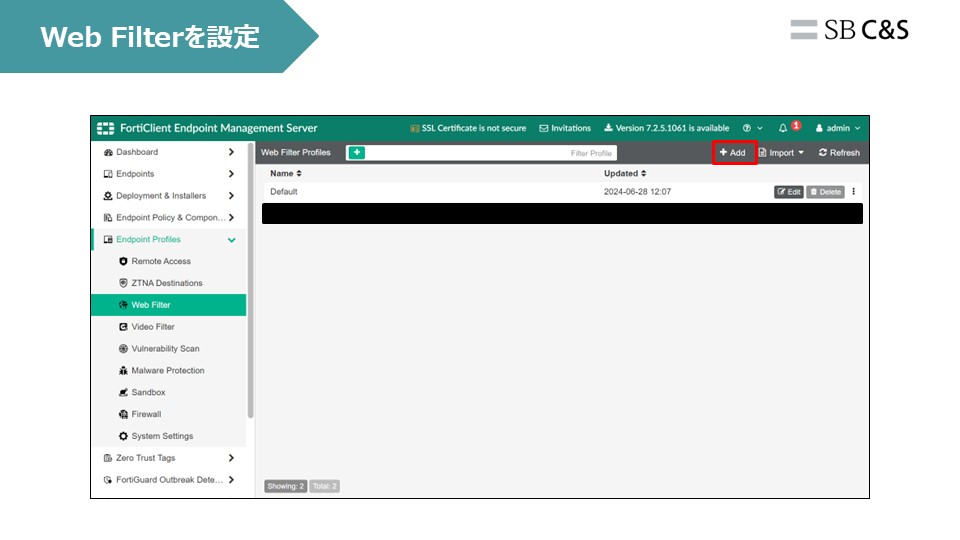Click the FortiClient EMS logo icon

pyautogui.click(x=105, y=128)
